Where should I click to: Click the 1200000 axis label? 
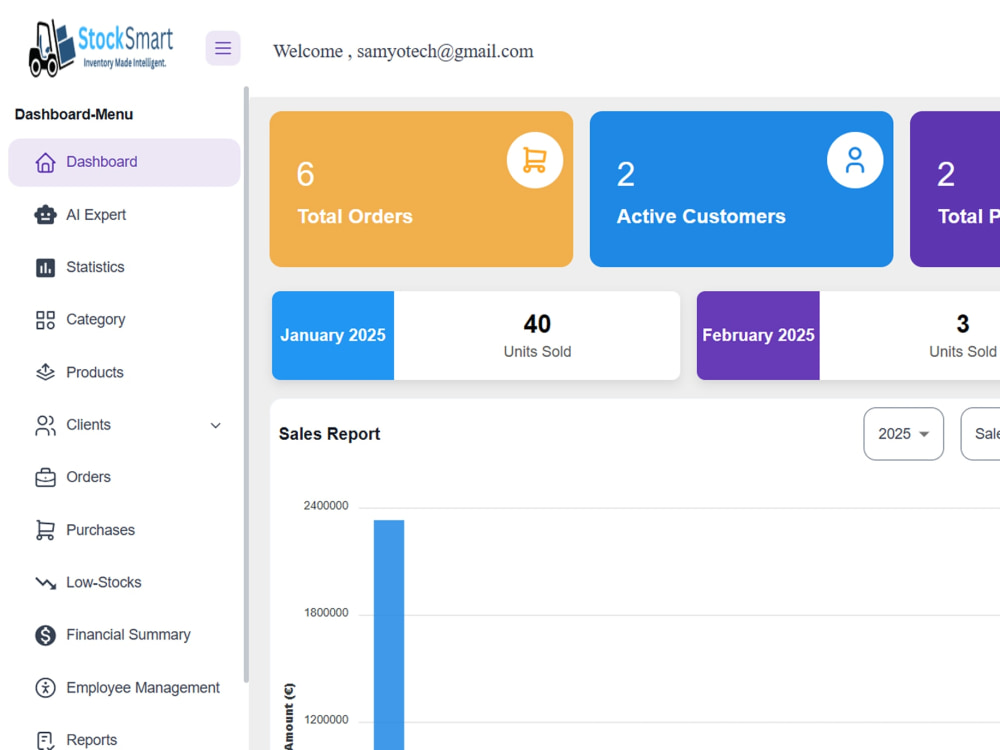[326, 720]
